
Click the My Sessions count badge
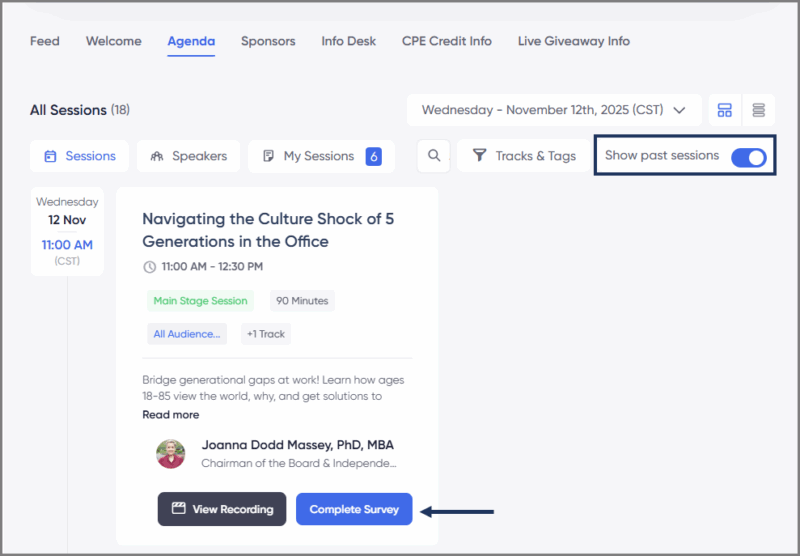coord(373,156)
